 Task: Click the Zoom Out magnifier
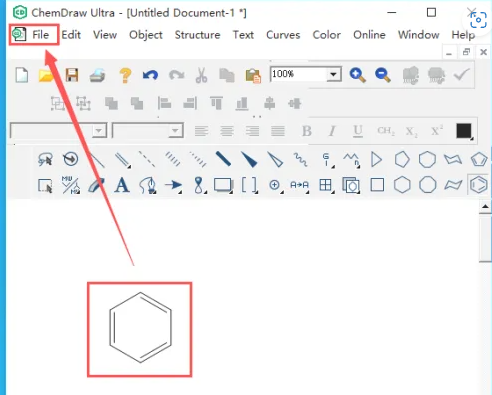click(383, 75)
